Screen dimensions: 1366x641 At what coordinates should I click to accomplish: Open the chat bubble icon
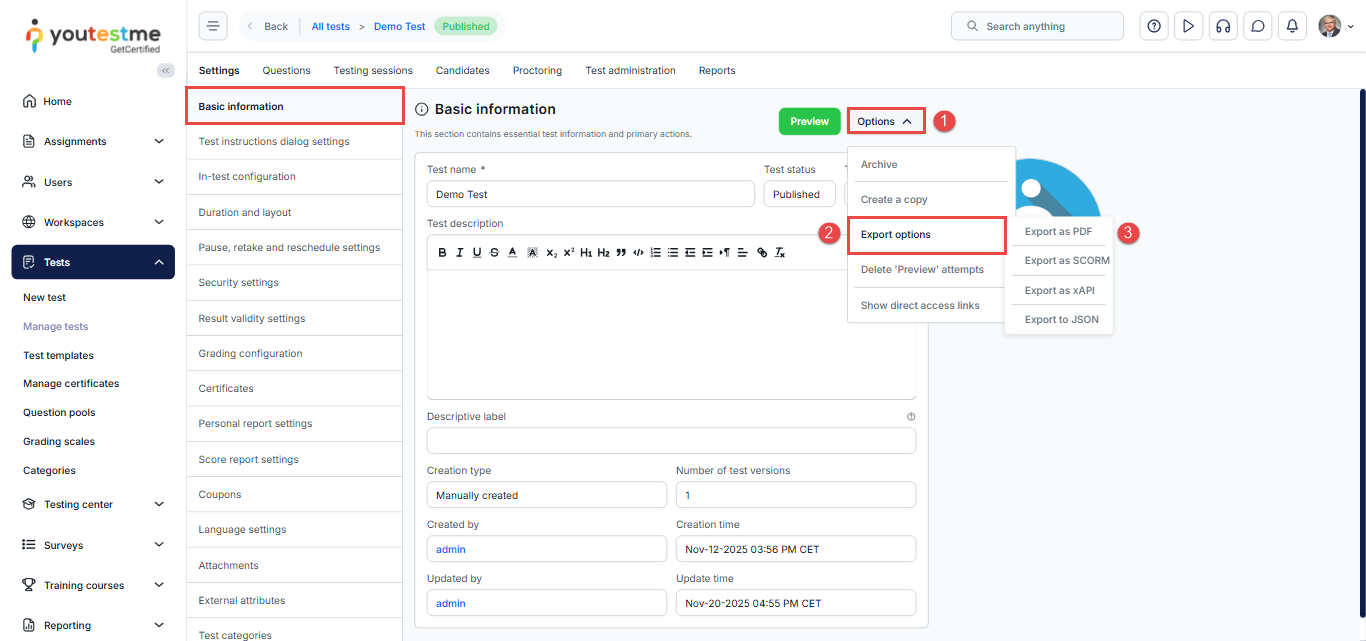pos(1258,26)
